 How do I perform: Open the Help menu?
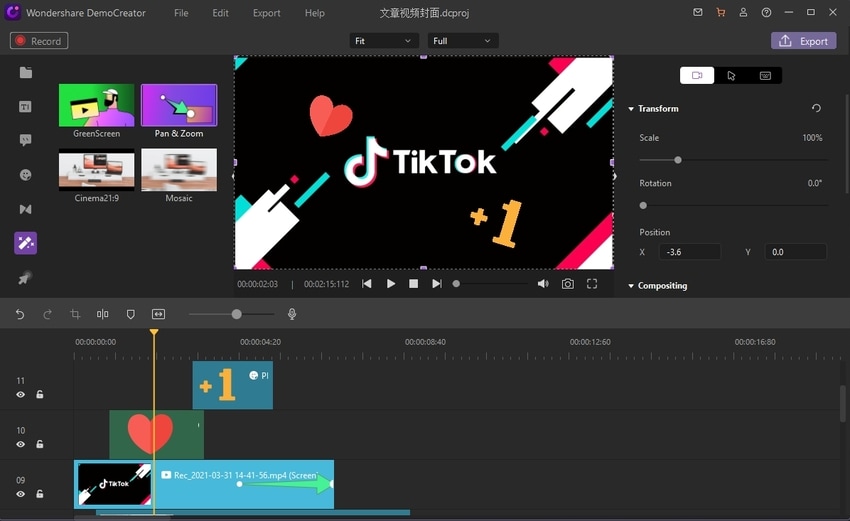[x=314, y=13]
